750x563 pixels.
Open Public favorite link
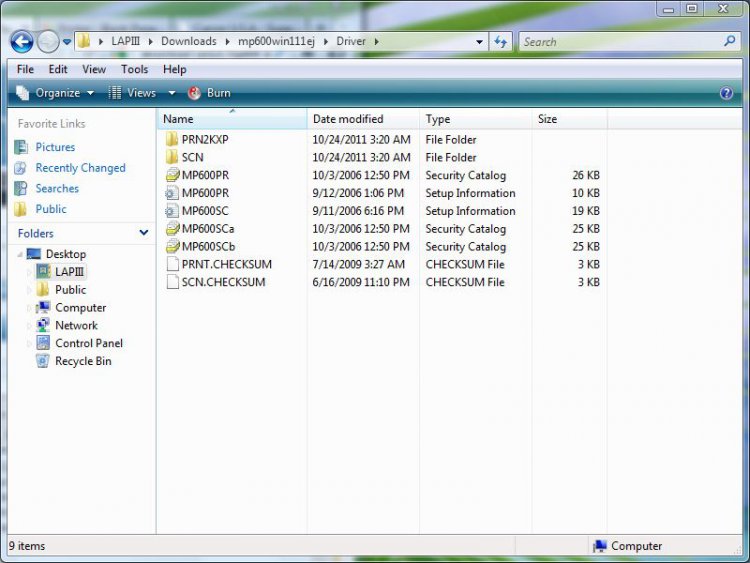[x=51, y=209]
